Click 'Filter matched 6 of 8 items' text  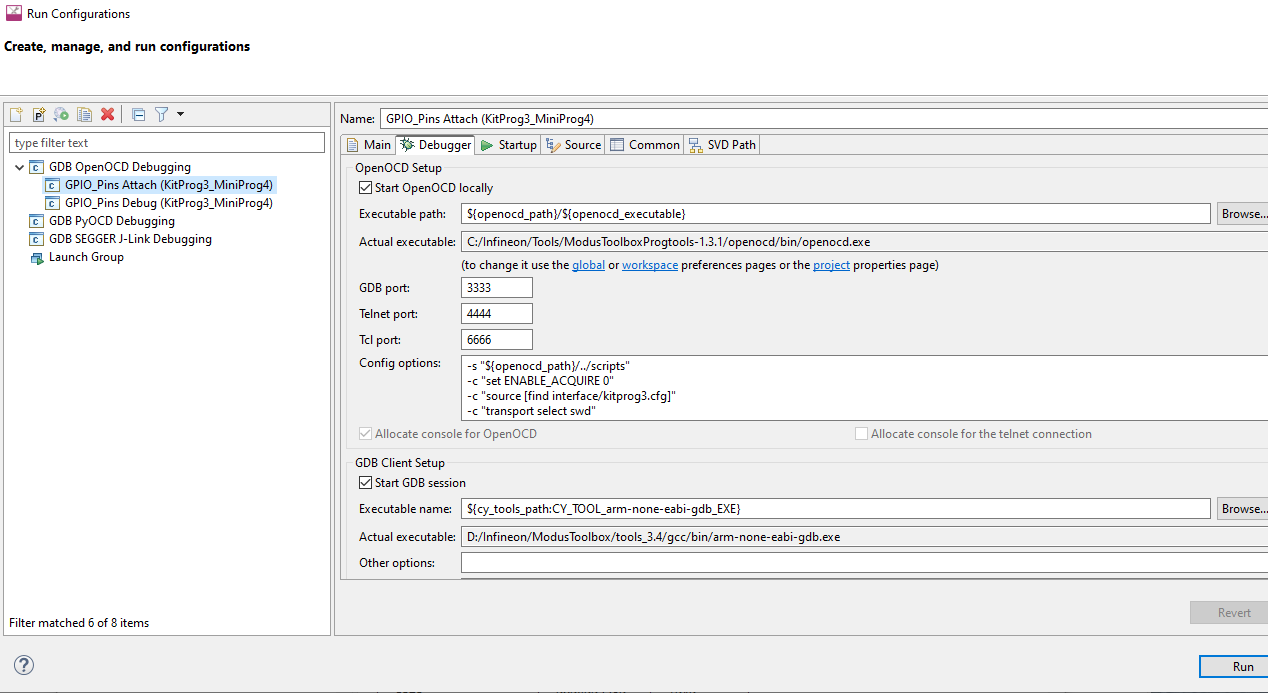[x=79, y=623]
